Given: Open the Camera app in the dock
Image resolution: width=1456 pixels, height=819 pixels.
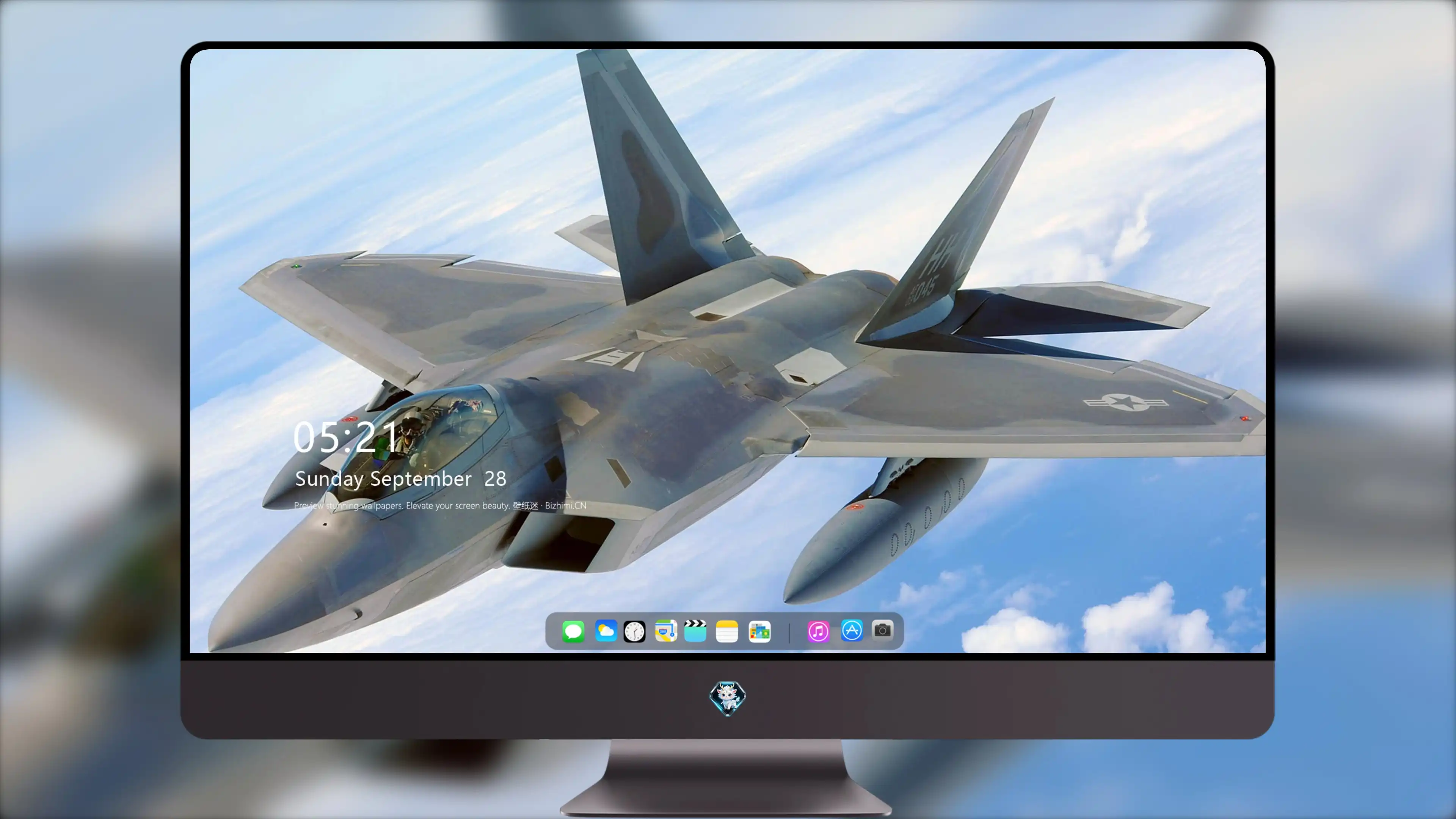Looking at the screenshot, I should (882, 630).
